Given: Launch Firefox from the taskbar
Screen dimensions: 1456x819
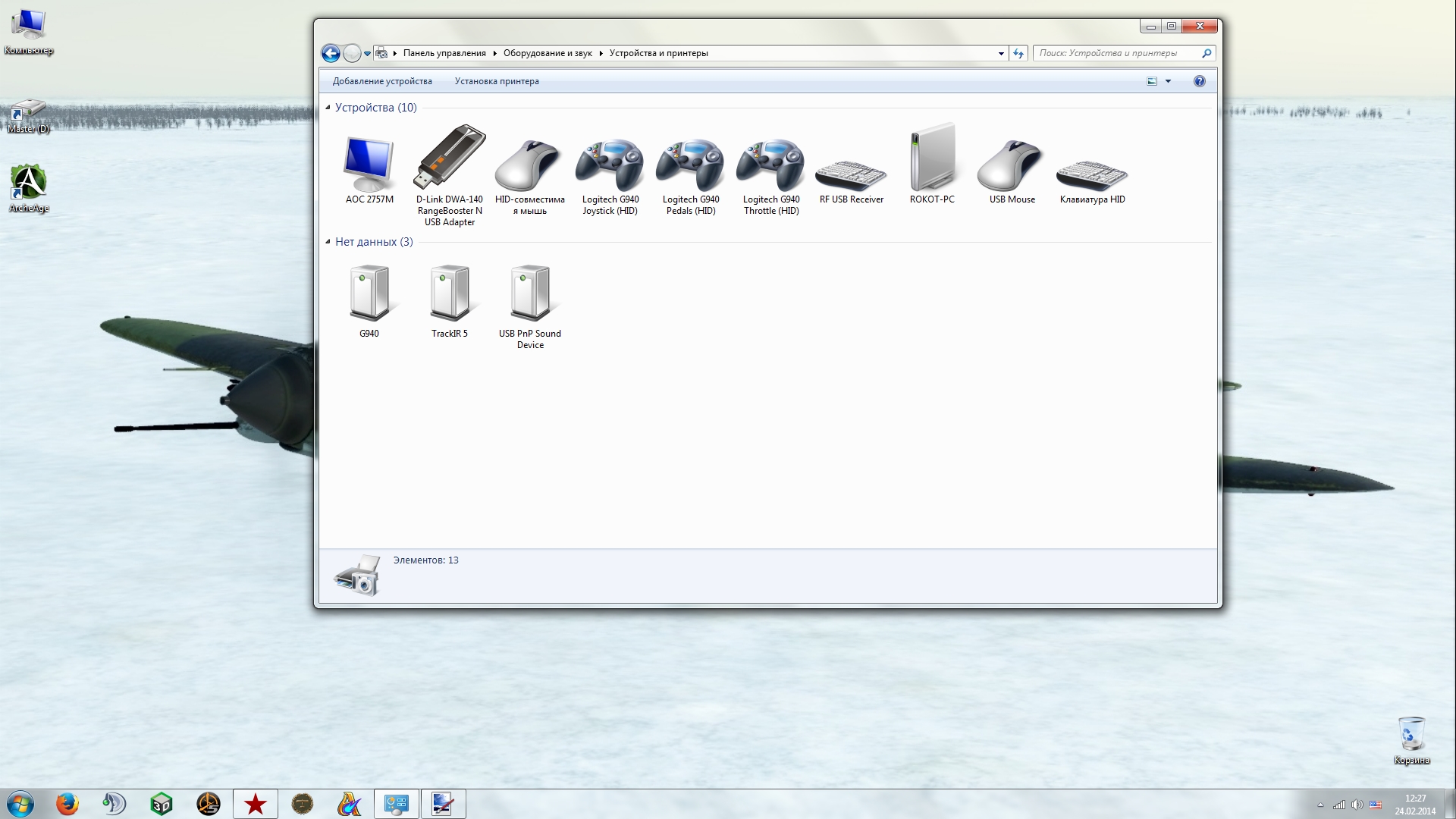Looking at the screenshot, I should click(67, 804).
